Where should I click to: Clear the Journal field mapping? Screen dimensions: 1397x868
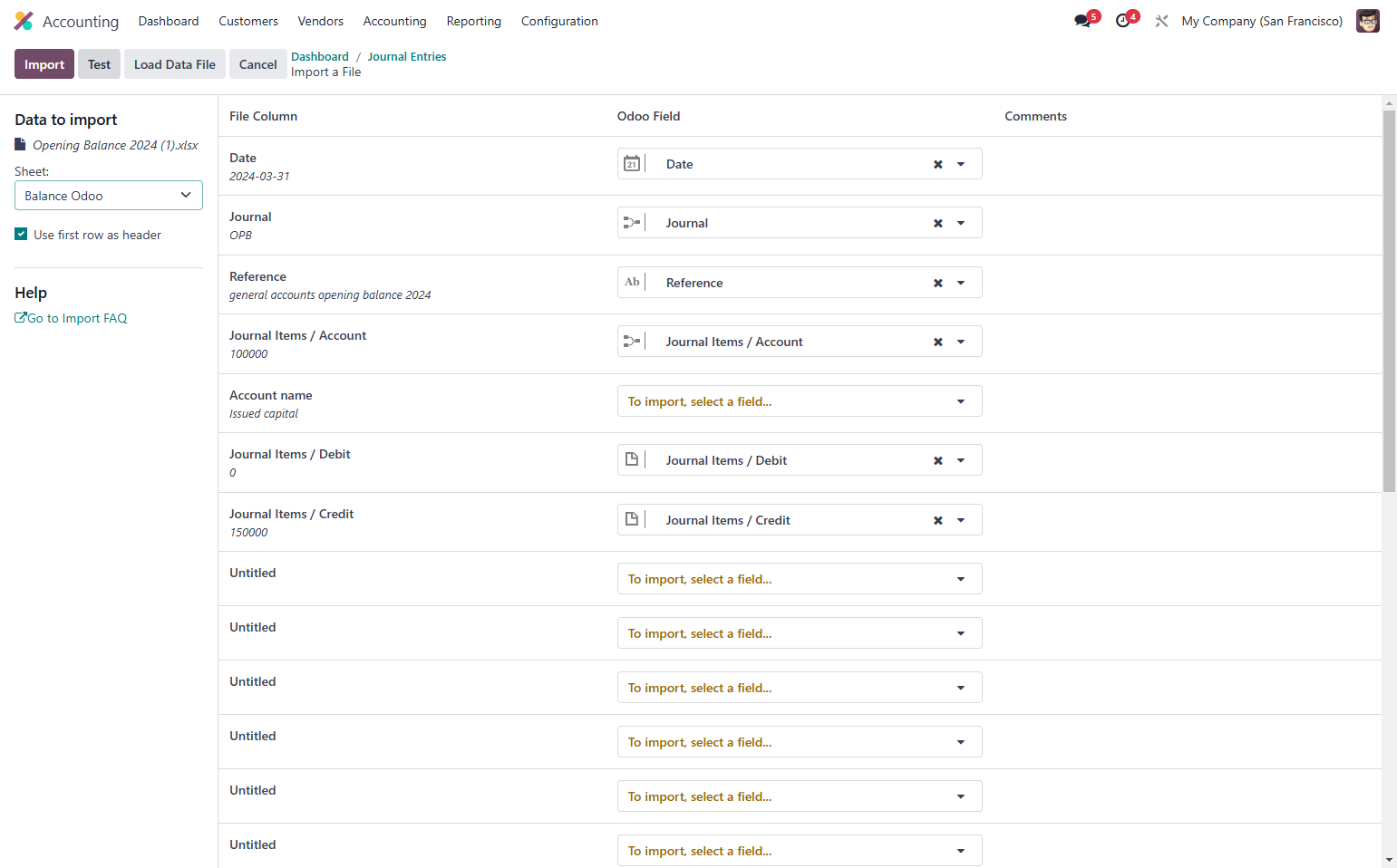click(x=938, y=223)
